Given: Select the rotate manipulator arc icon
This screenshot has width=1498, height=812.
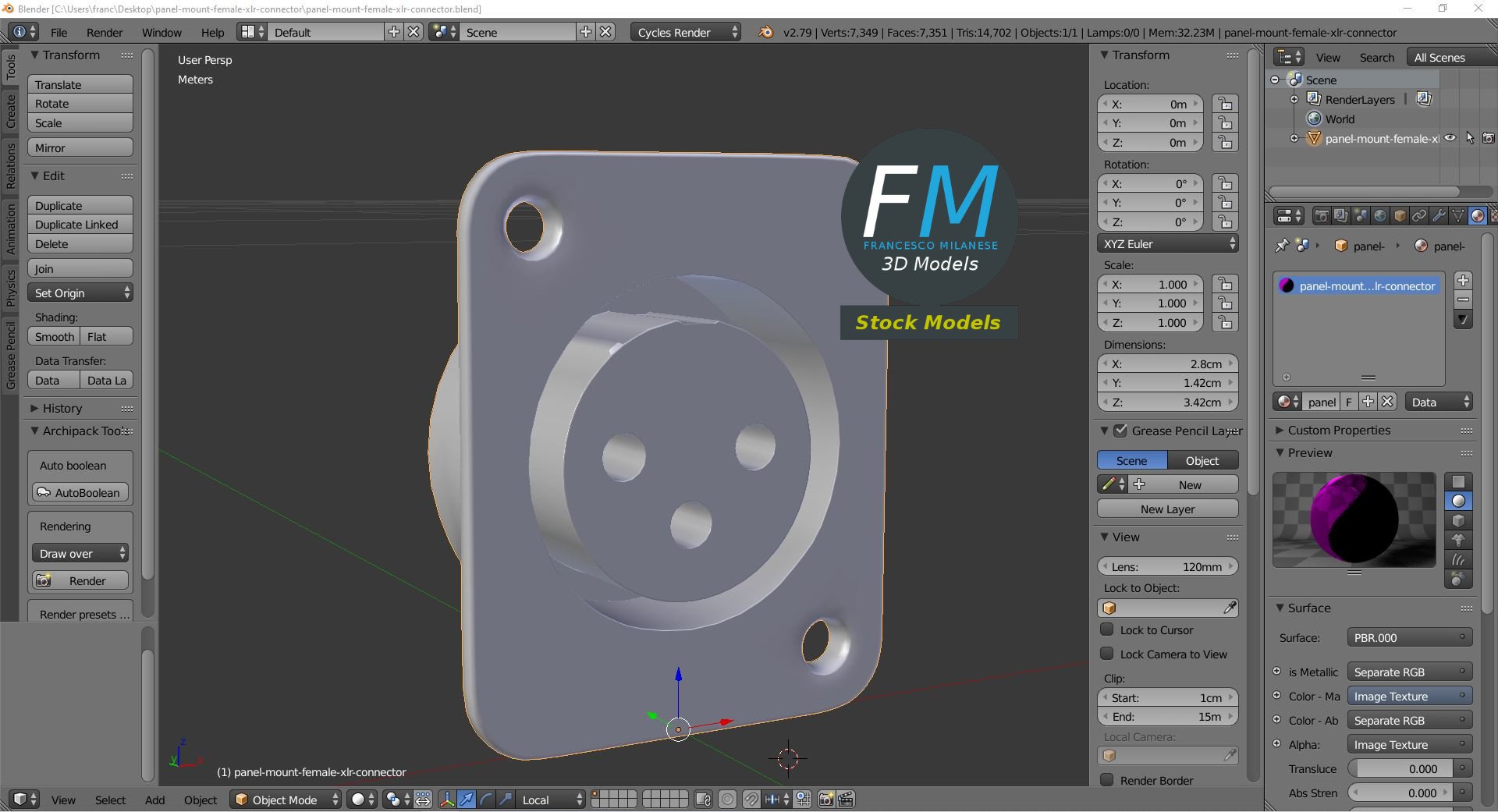Looking at the screenshot, I should 486,800.
